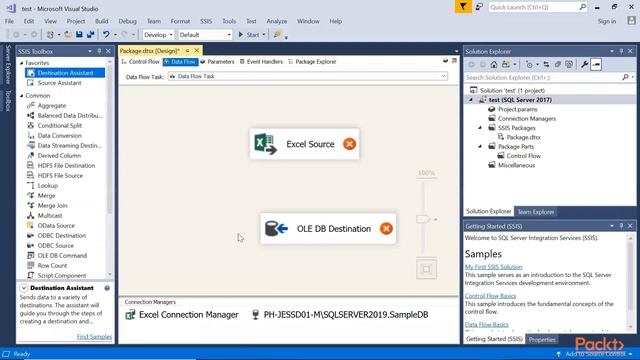Select Conditional Split in the toolbox
640x360 pixels.
pyautogui.click(x=60, y=125)
